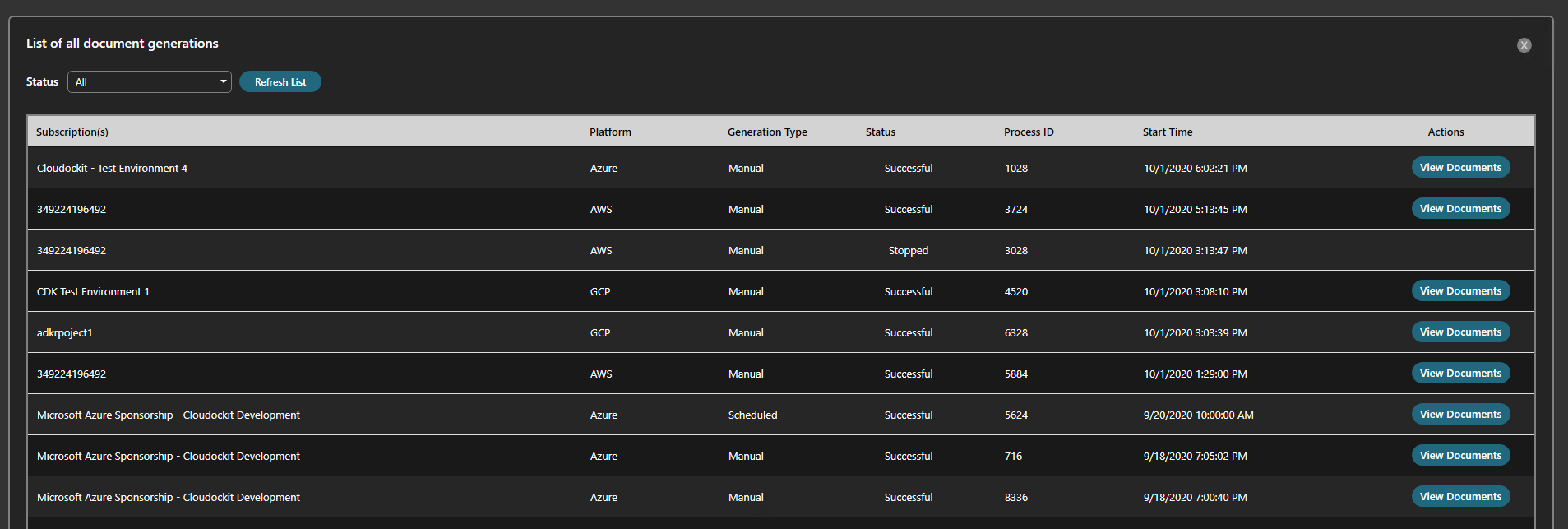Viewport: 1568px width, 529px height.
Task: Click the Start Time column header
Action: [1168, 132]
